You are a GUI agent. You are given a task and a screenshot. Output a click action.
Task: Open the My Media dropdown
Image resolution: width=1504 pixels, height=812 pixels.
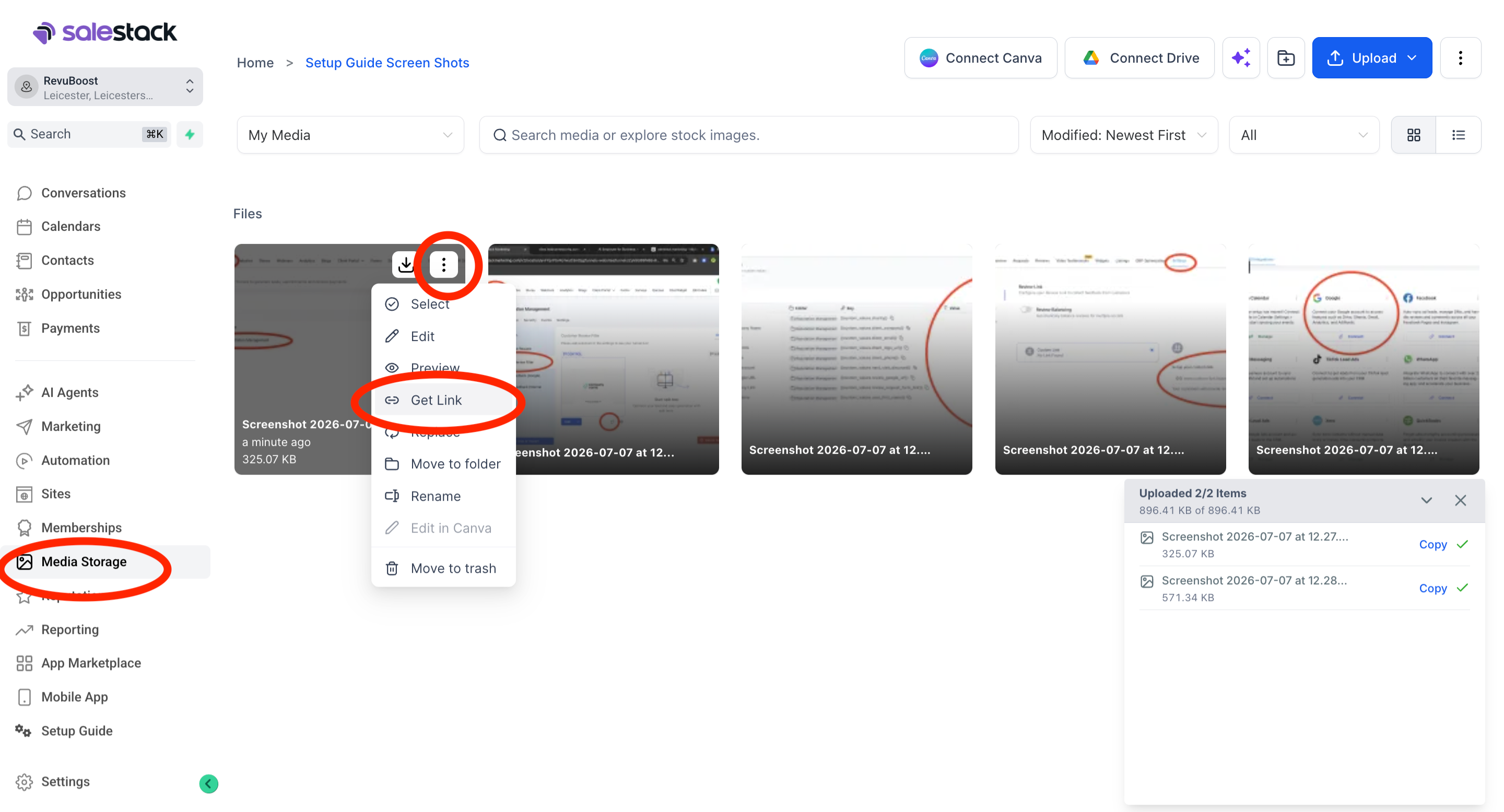[350, 135]
